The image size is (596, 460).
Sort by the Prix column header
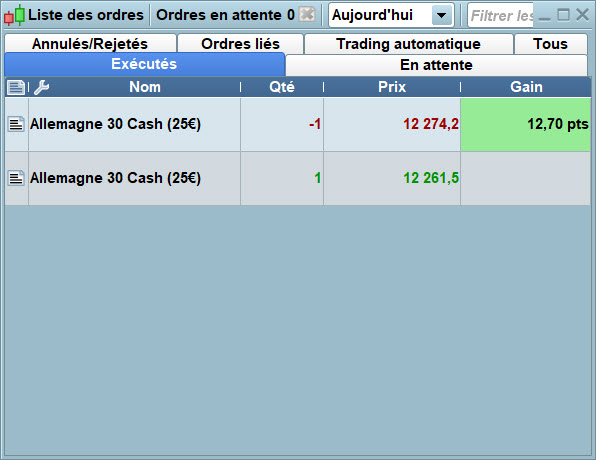pos(392,87)
